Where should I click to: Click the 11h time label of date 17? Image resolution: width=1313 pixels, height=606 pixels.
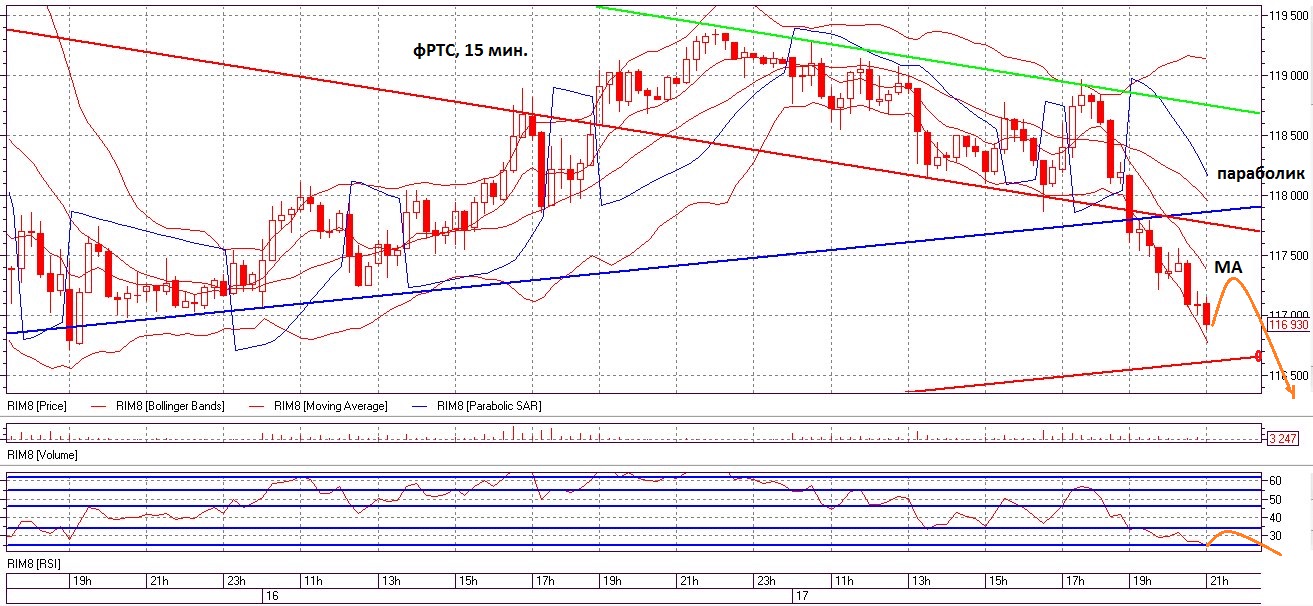click(x=844, y=581)
